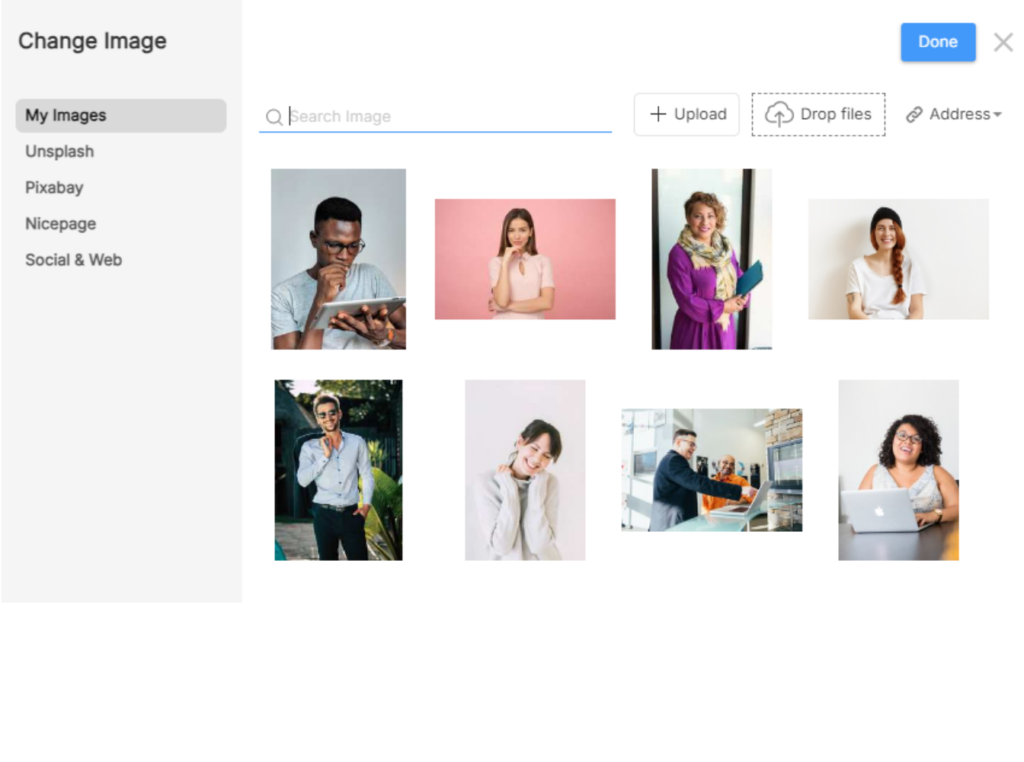Click the cloud upload icon

[779, 115]
